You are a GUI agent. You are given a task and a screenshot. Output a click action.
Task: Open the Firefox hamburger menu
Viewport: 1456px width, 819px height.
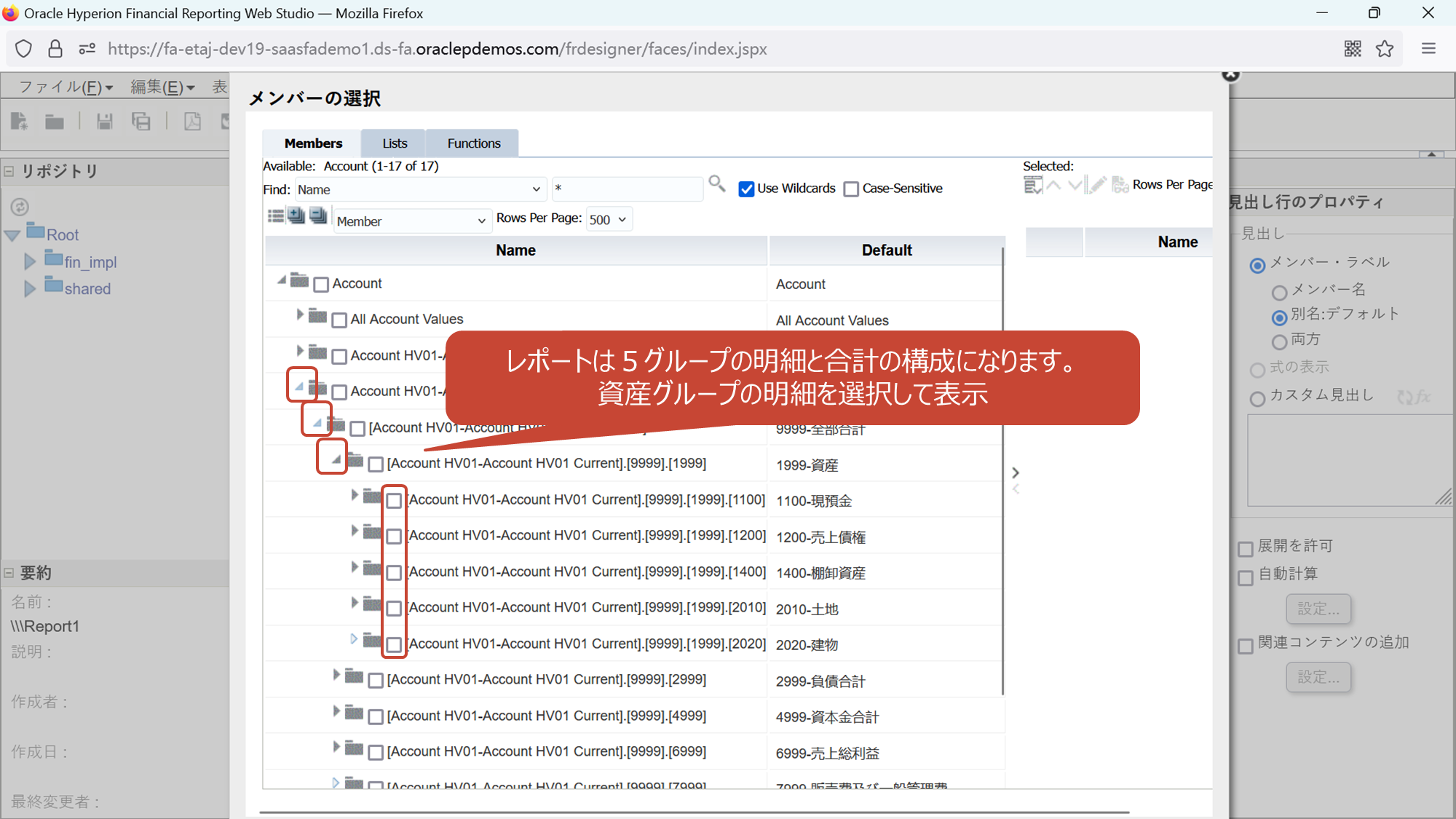click(x=1428, y=49)
